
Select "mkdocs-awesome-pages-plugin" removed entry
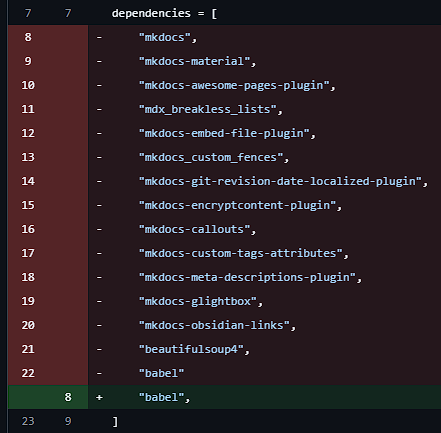[237, 85]
